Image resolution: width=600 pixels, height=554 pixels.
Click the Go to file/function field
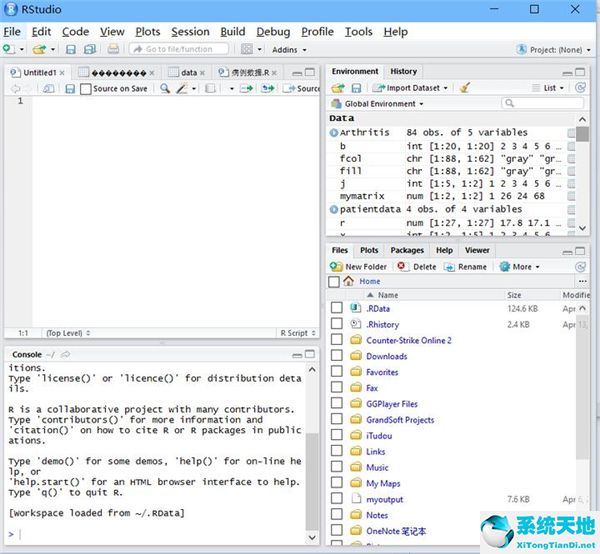pos(179,49)
